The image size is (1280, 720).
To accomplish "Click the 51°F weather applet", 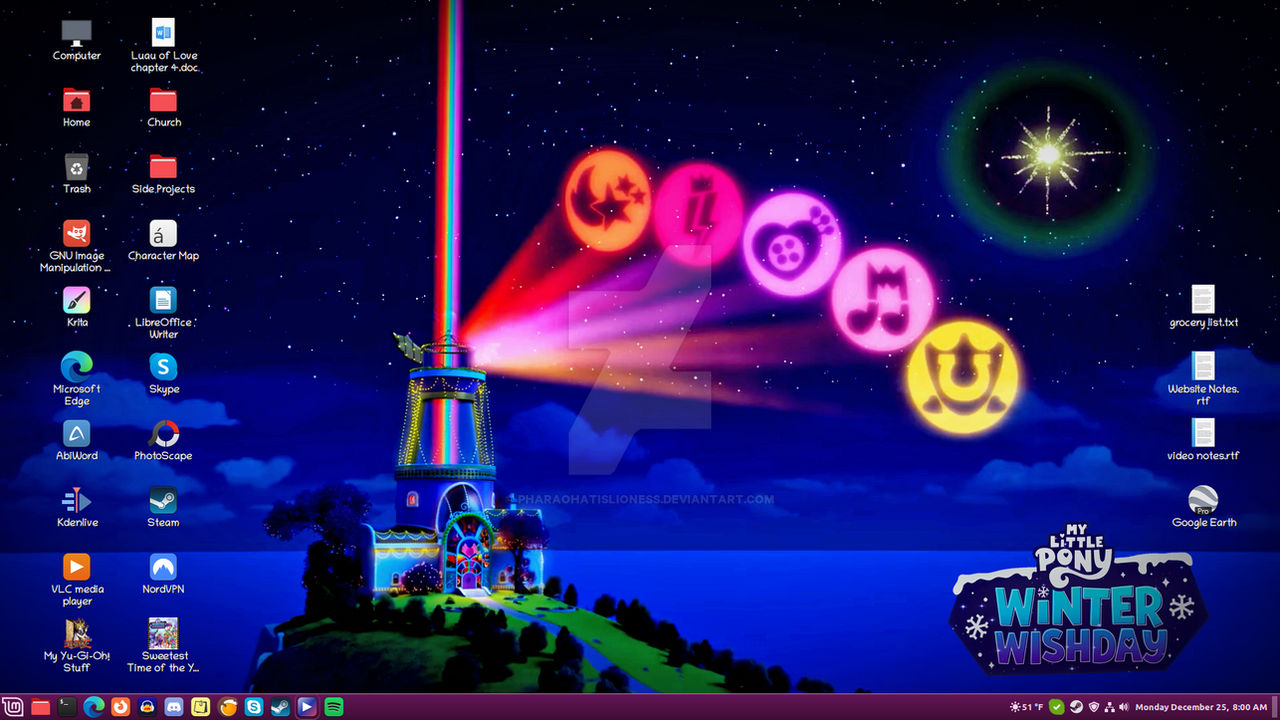I will pyautogui.click(x=1024, y=707).
